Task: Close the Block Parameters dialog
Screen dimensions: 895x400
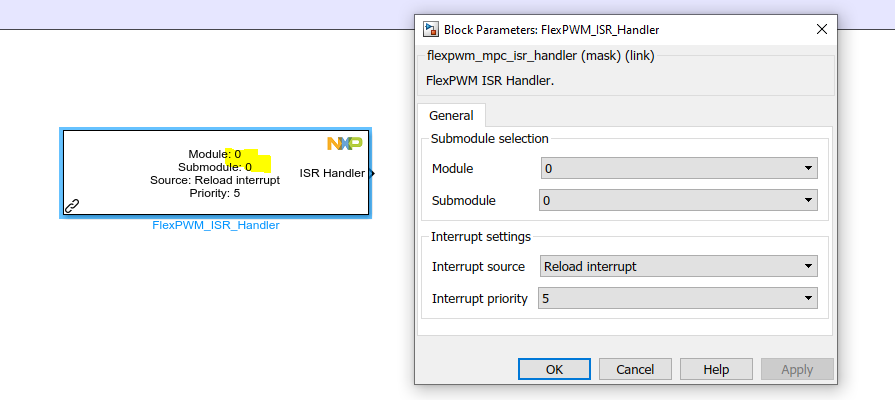Action: [822, 30]
